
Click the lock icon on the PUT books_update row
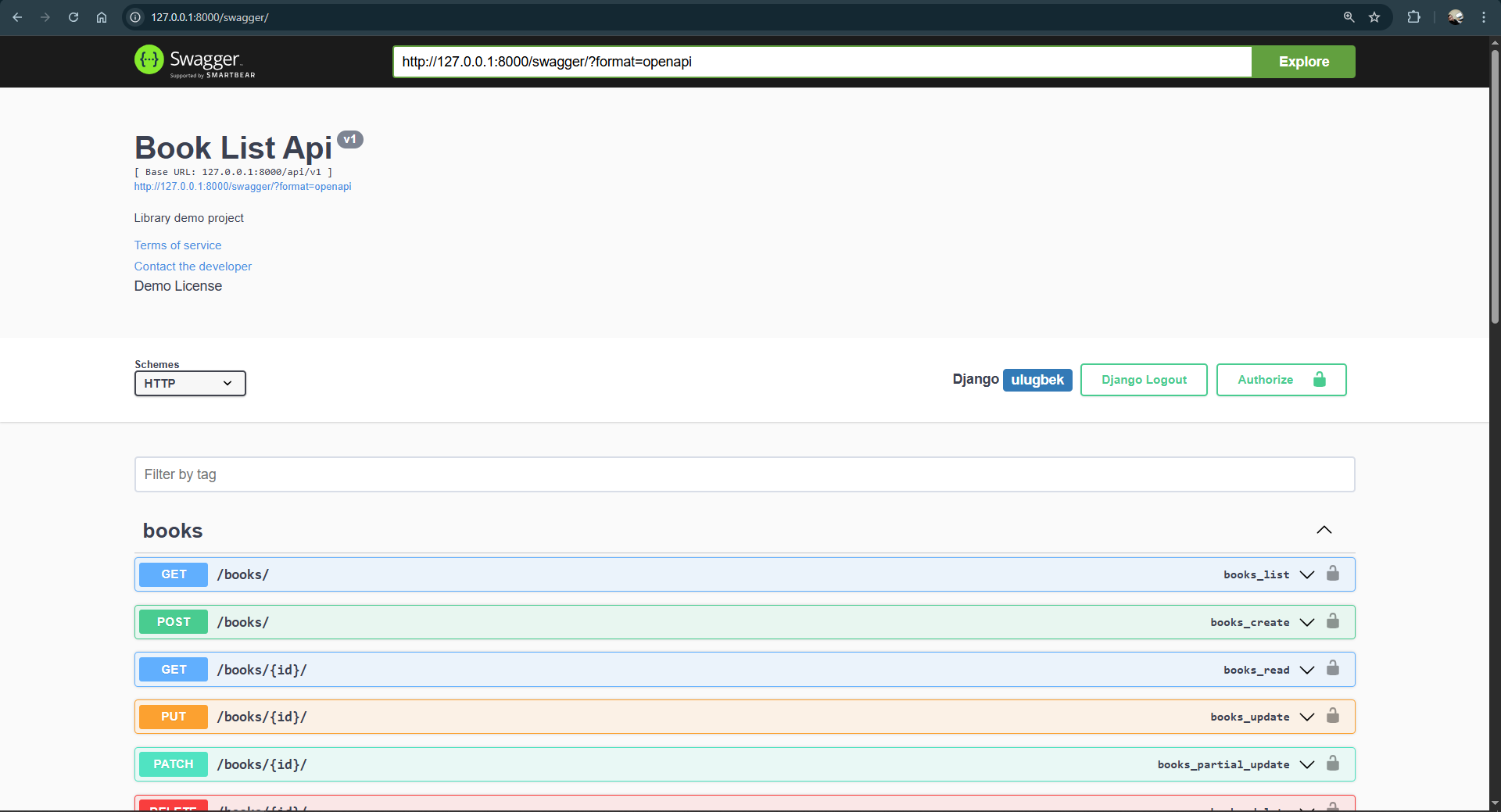pos(1333,716)
